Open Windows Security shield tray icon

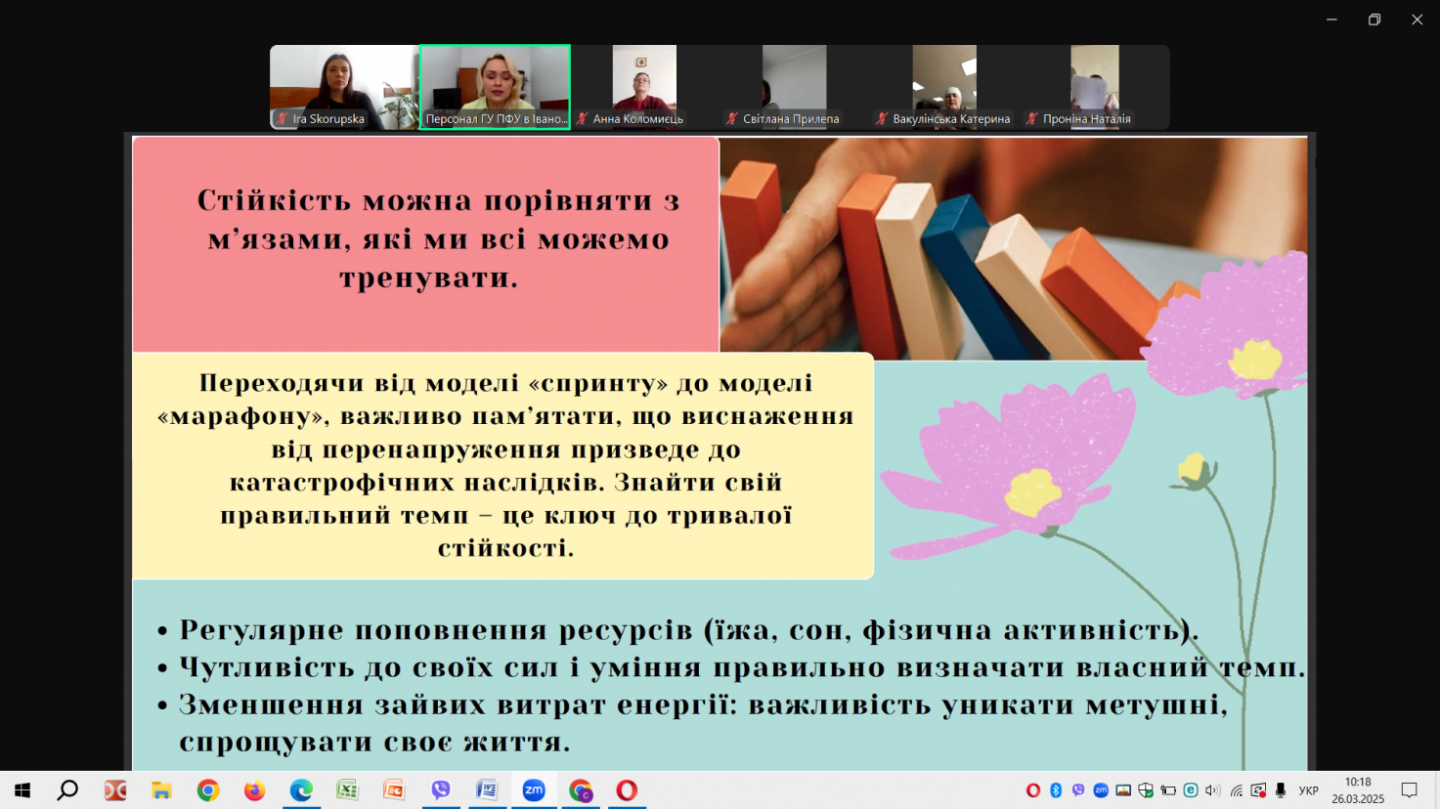point(1146,790)
